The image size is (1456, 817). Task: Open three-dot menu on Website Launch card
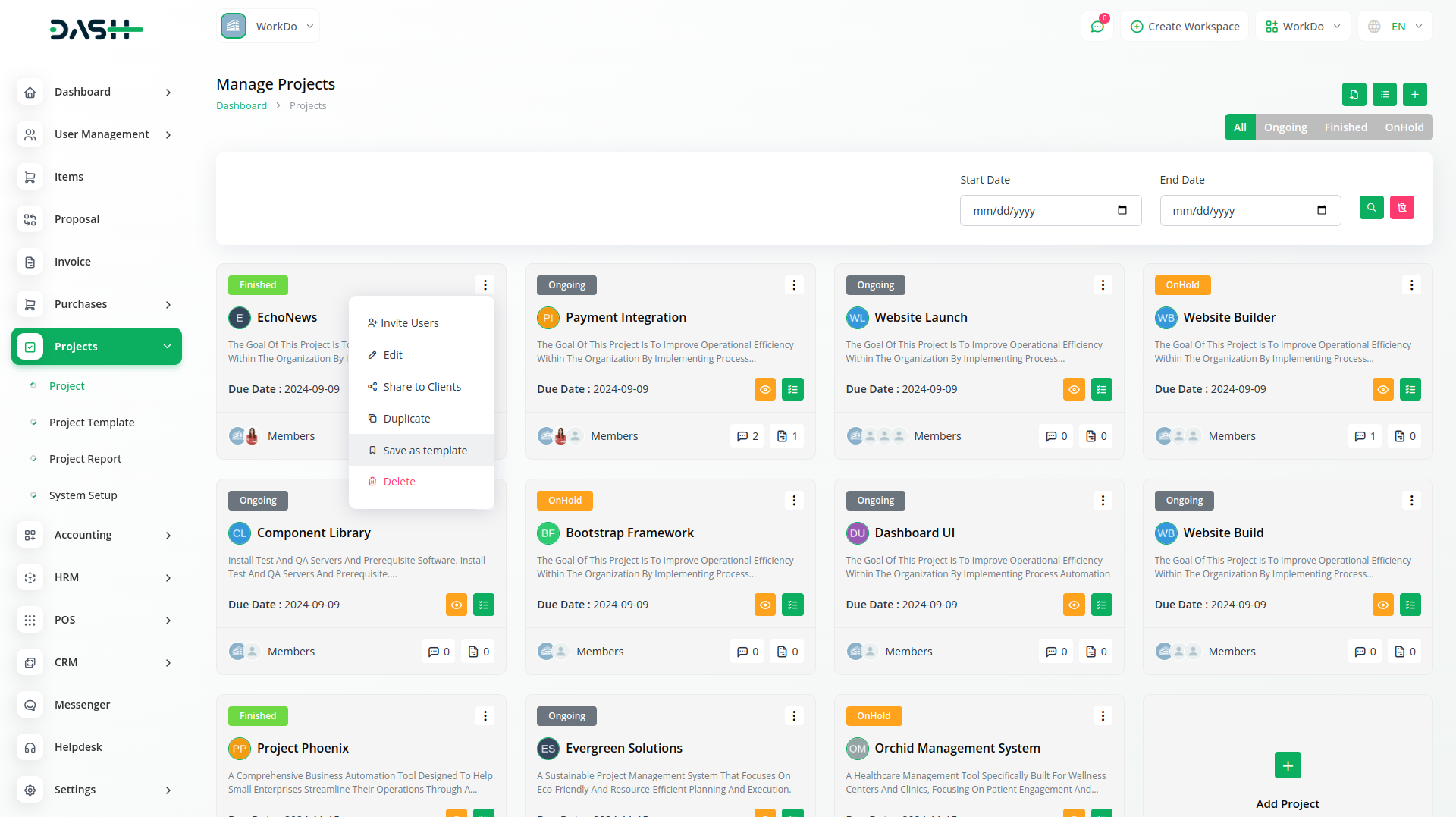coord(1103,285)
